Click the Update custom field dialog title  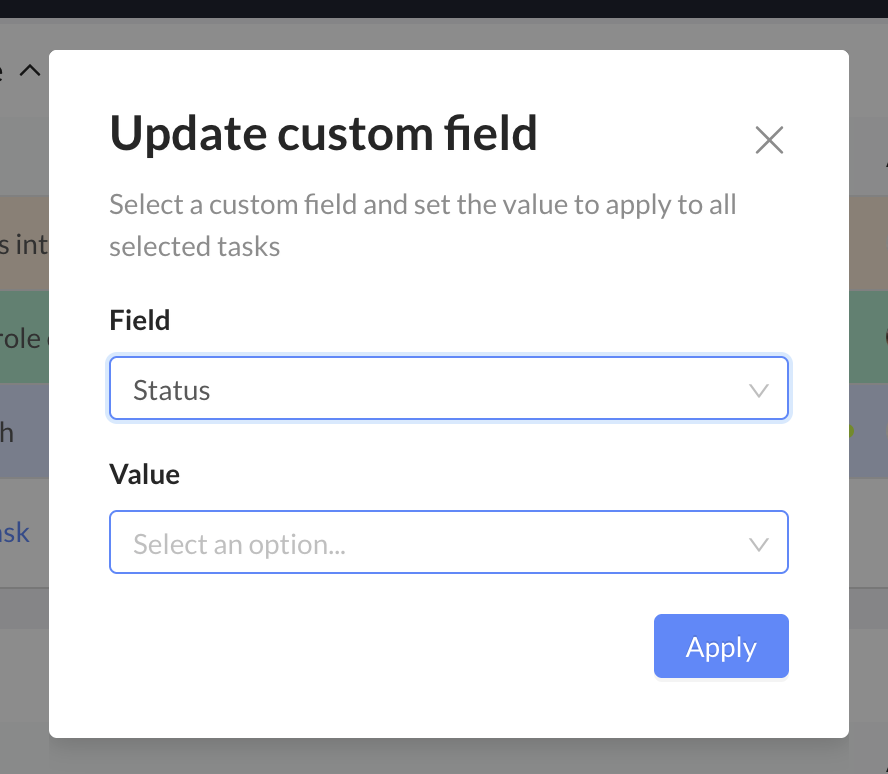coord(323,132)
